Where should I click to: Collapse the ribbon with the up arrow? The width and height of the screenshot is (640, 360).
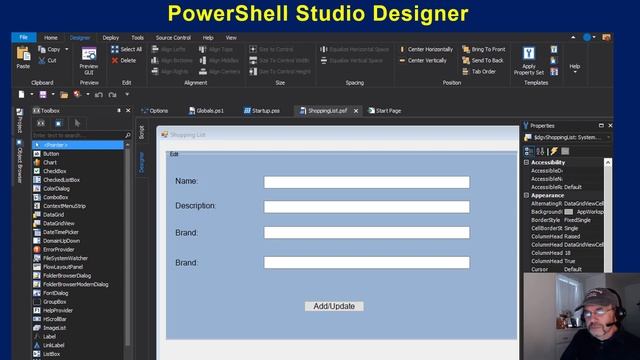click(x=573, y=38)
